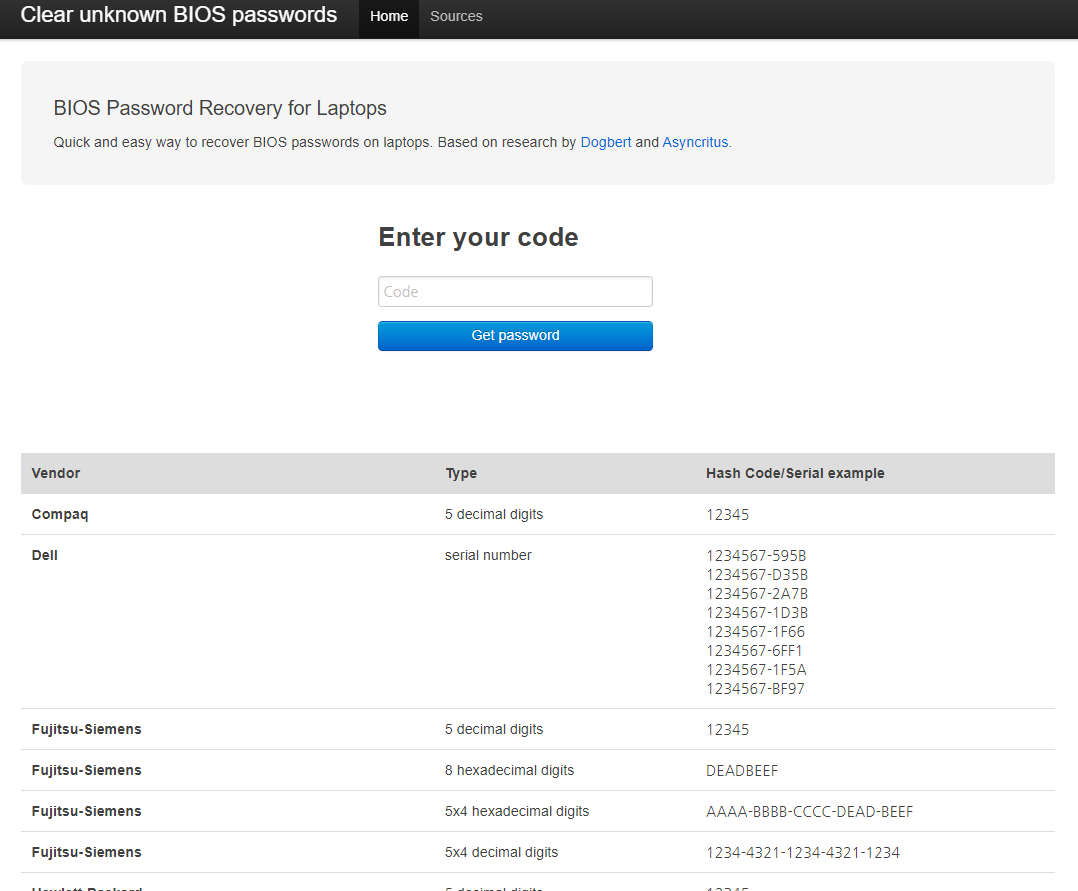Select Dell serial example 1234567-1D3B
This screenshot has height=891, width=1078.
757,613
